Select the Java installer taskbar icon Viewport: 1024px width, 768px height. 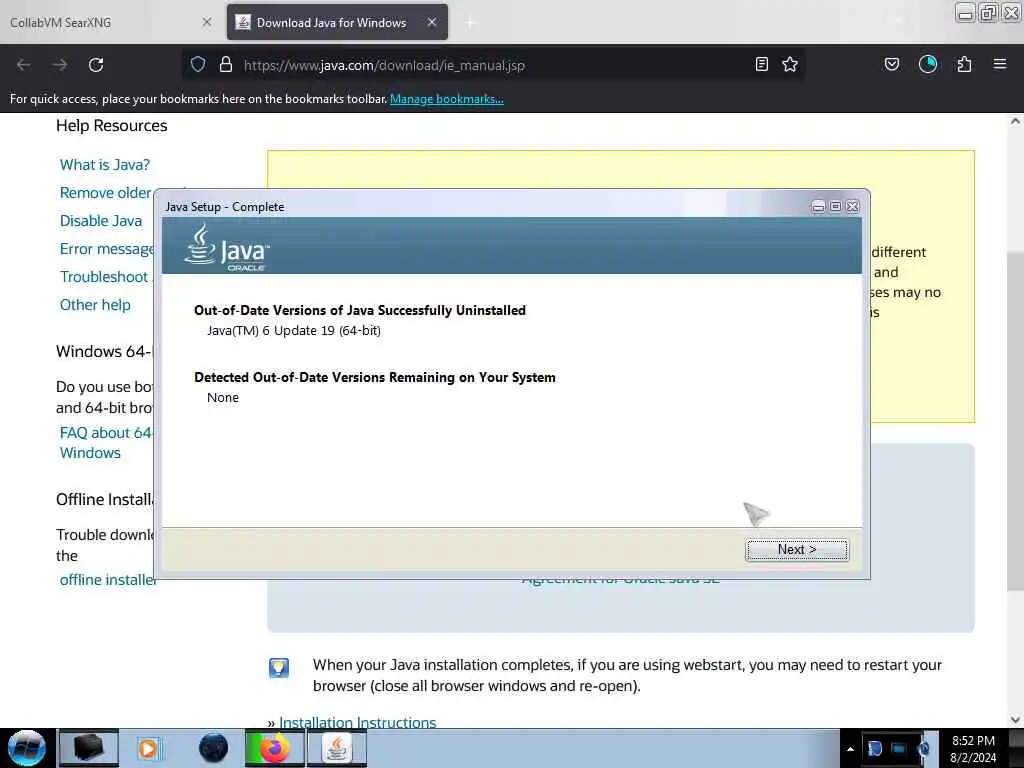[337, 748]
